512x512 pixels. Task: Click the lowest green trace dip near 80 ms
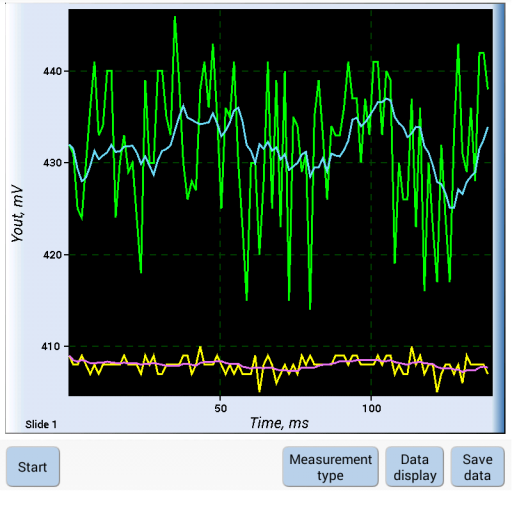point(310,308)
